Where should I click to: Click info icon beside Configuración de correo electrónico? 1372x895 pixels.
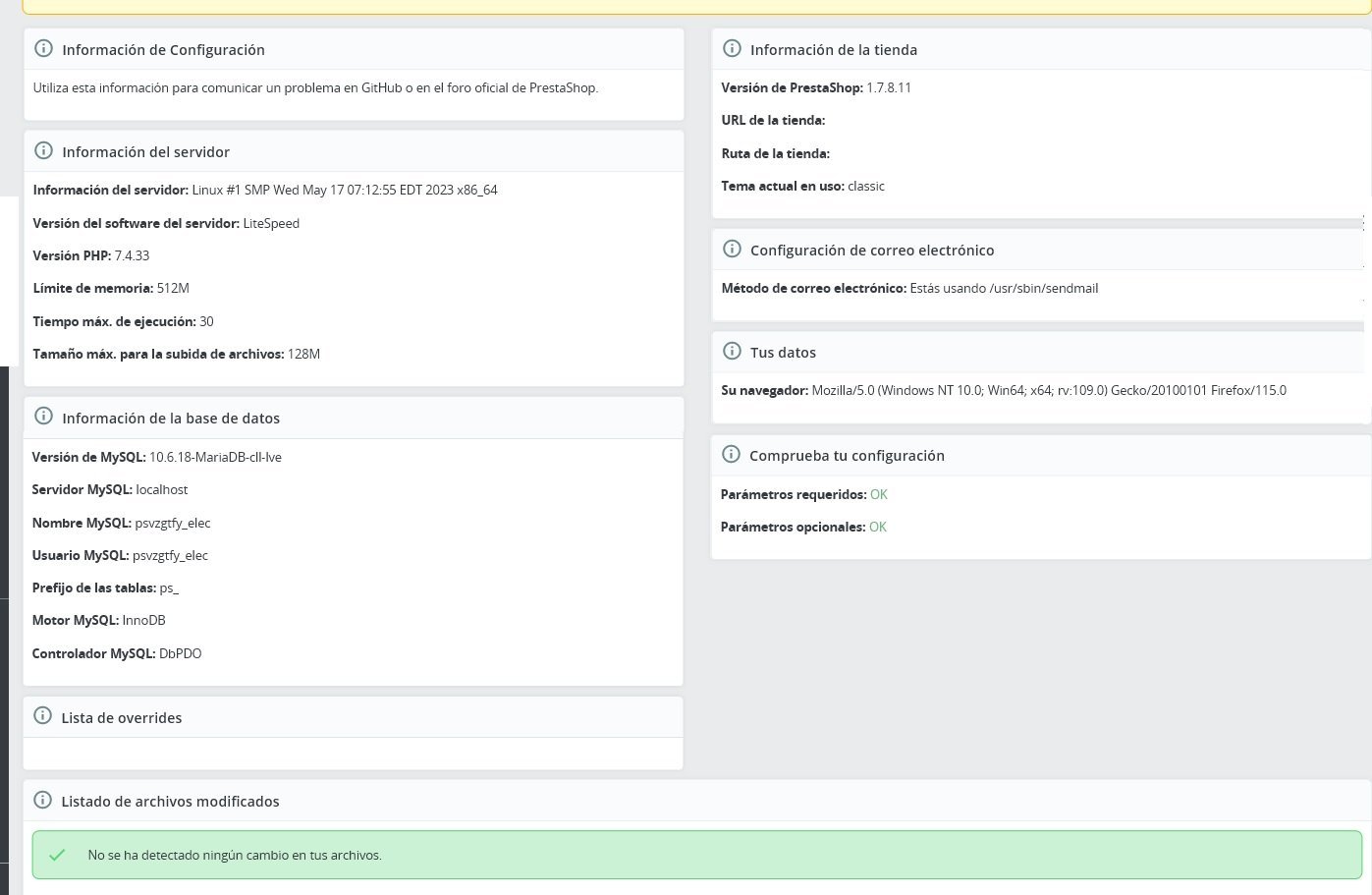(x=732, y=250)
